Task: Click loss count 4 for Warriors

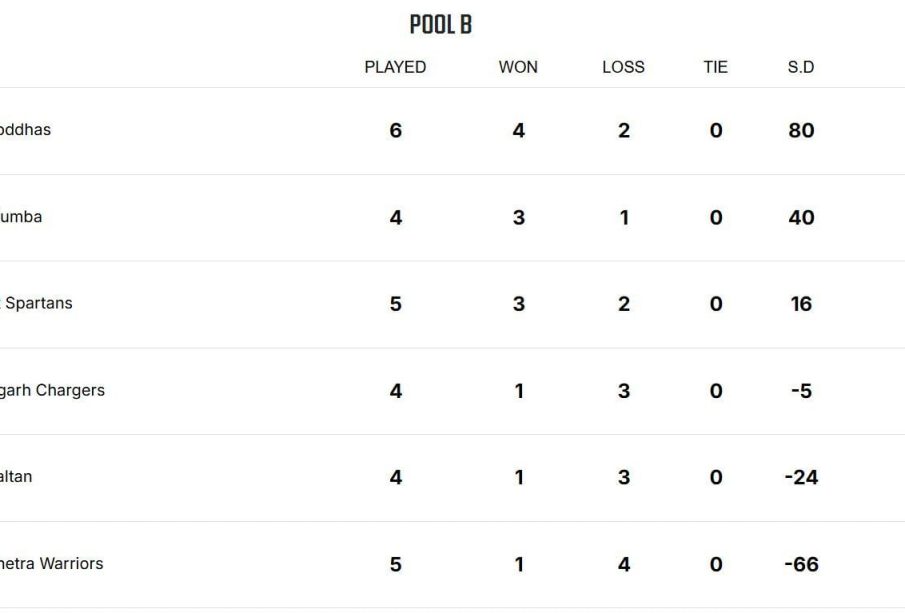Action: [x=624, y=565]
